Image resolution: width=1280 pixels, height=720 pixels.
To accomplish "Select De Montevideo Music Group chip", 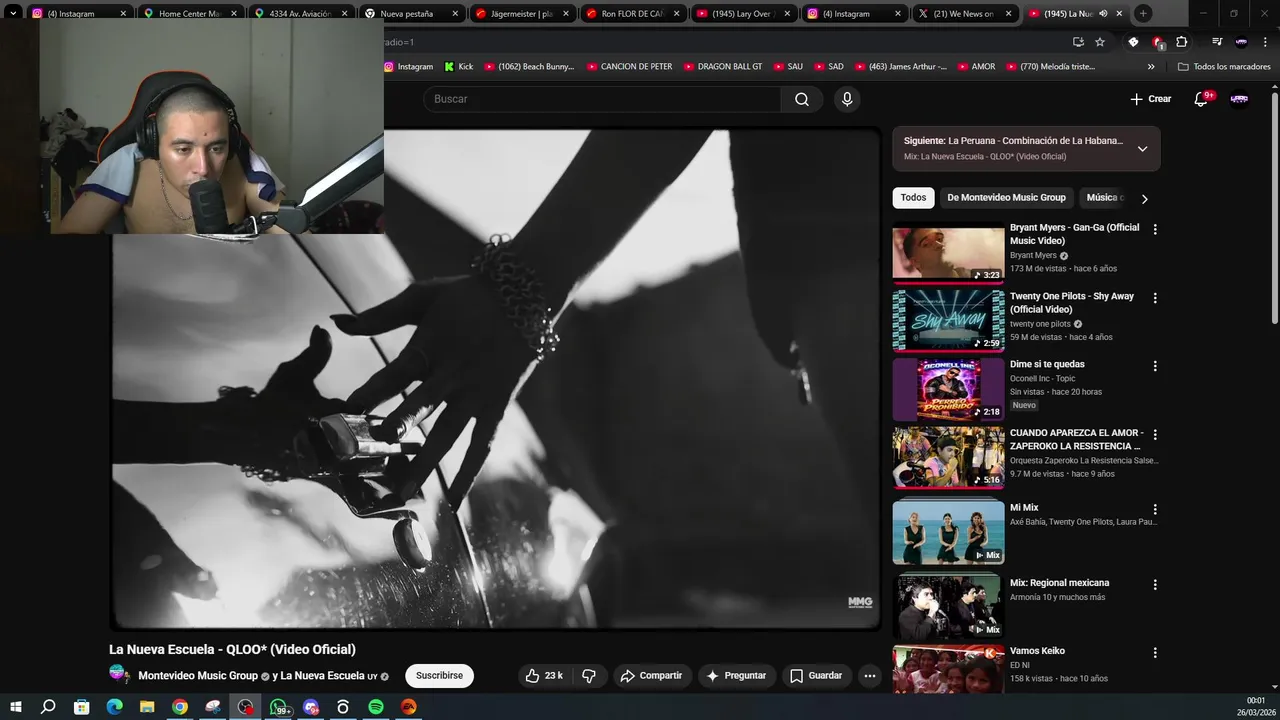I will (1006, 198).
